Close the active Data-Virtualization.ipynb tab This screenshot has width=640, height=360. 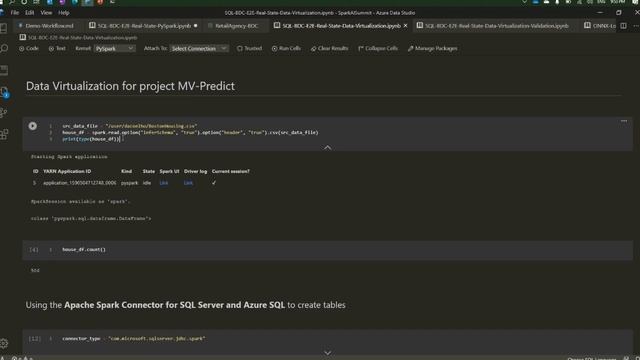405,26
